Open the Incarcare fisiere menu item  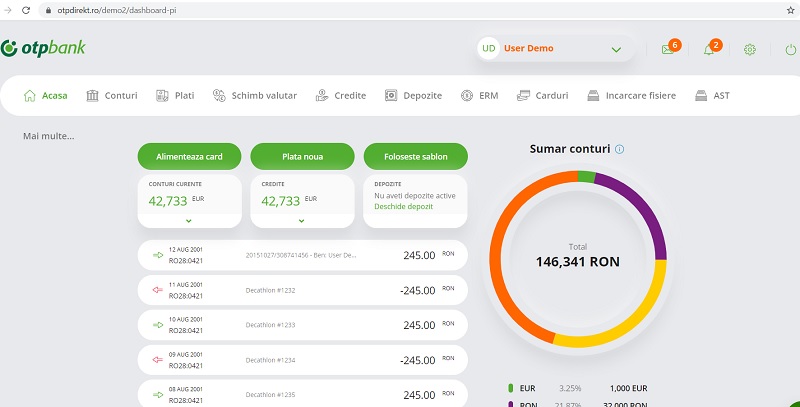[632, 95]
